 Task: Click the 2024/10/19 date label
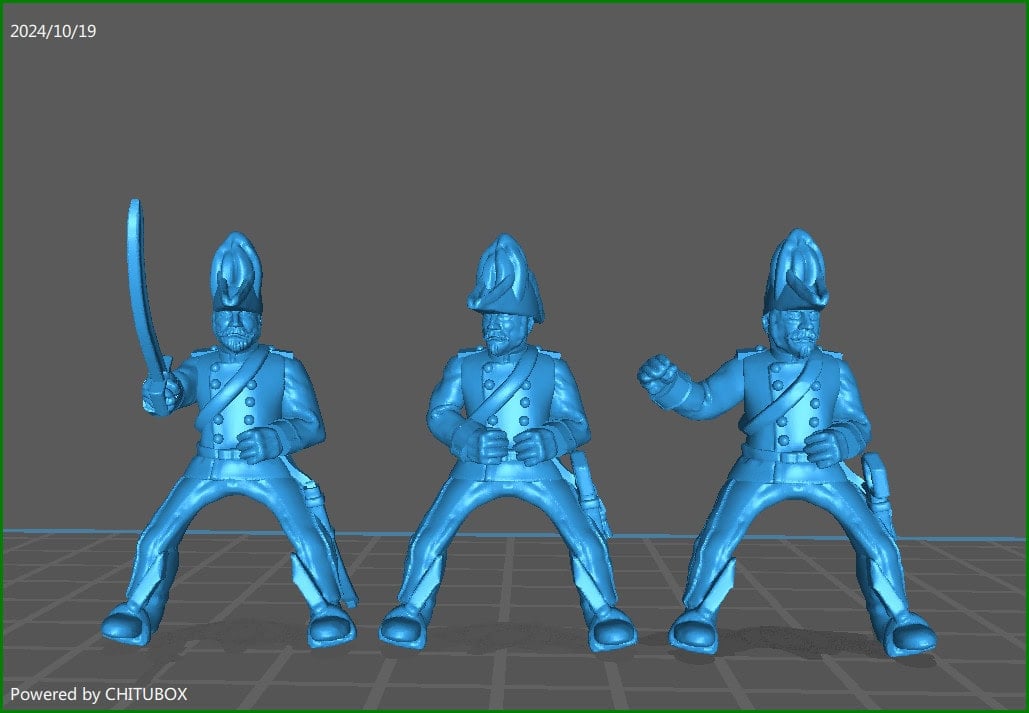[53, 31]
